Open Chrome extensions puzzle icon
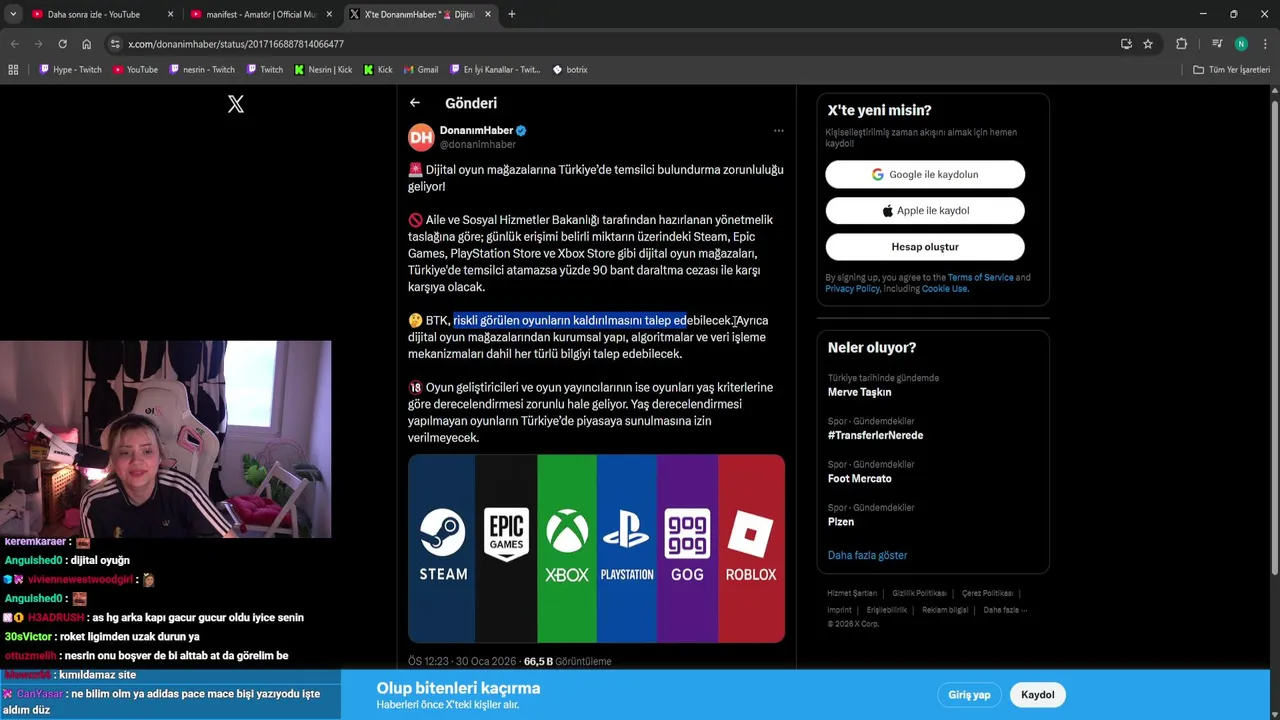This screenshot has width=1280, height=720. (x=1181, y=44)
